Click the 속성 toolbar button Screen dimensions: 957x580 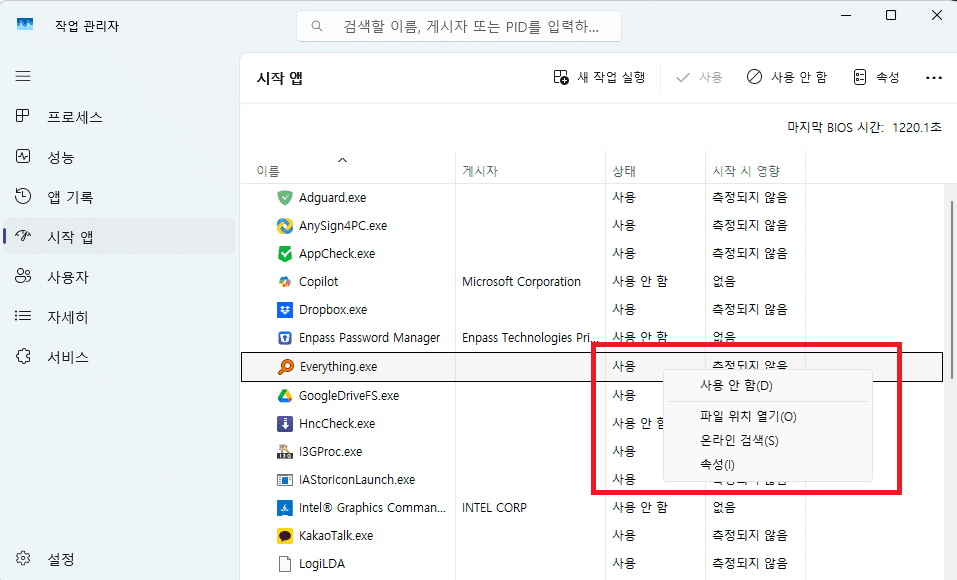point(876,78)
